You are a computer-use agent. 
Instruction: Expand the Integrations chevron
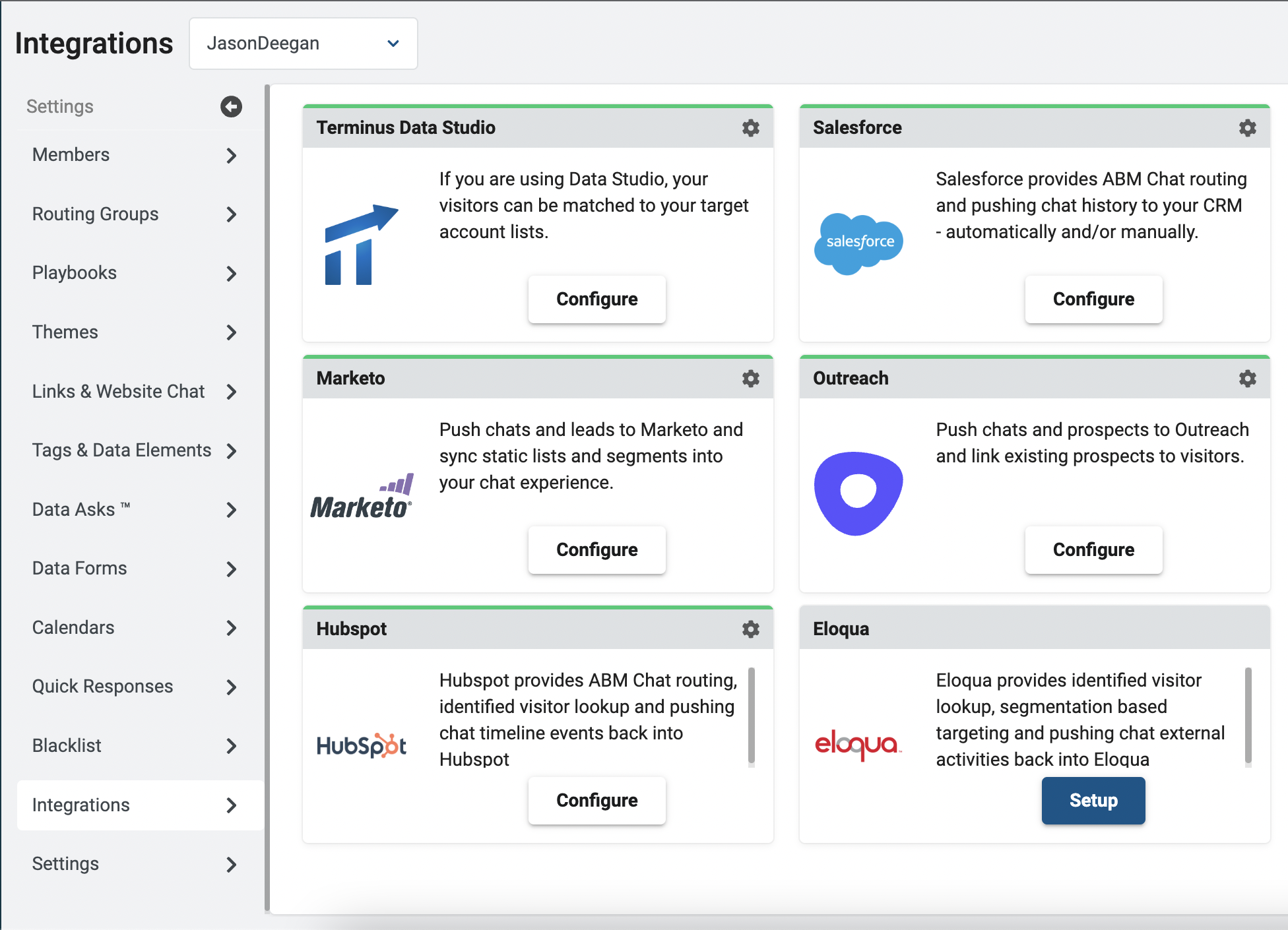(231, 805)
